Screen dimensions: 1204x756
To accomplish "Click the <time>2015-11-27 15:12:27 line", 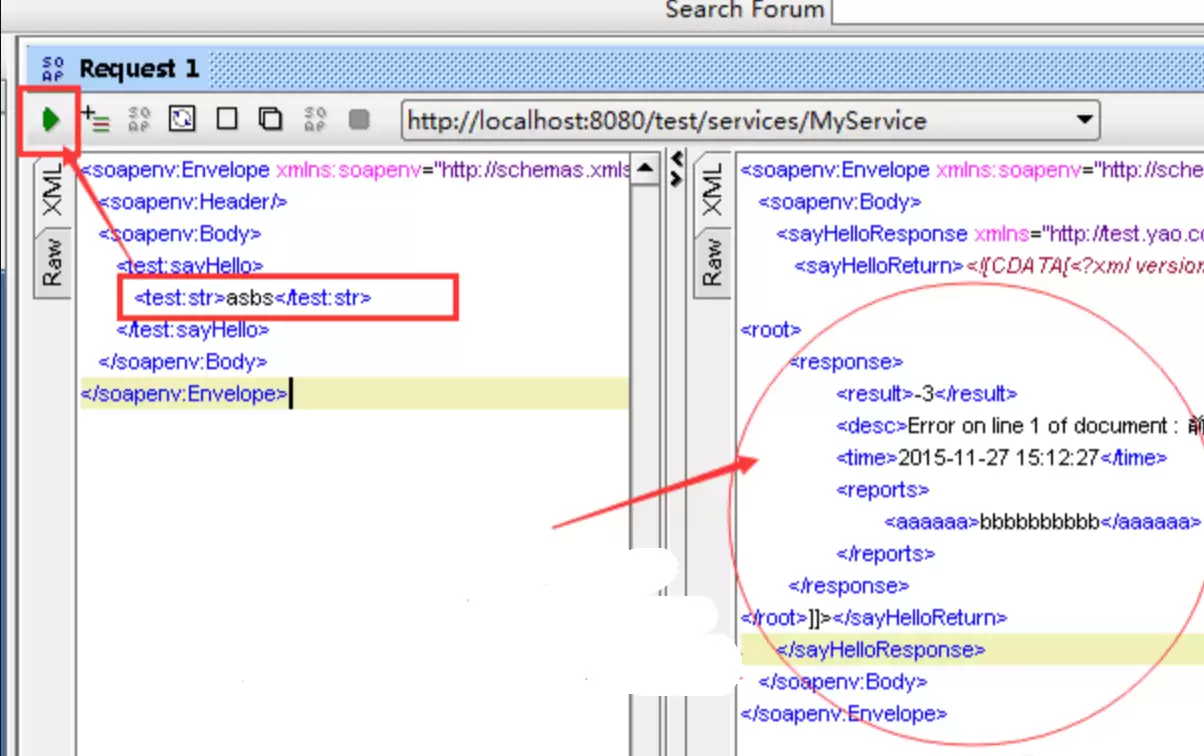I will click(x=1001, y=458).
